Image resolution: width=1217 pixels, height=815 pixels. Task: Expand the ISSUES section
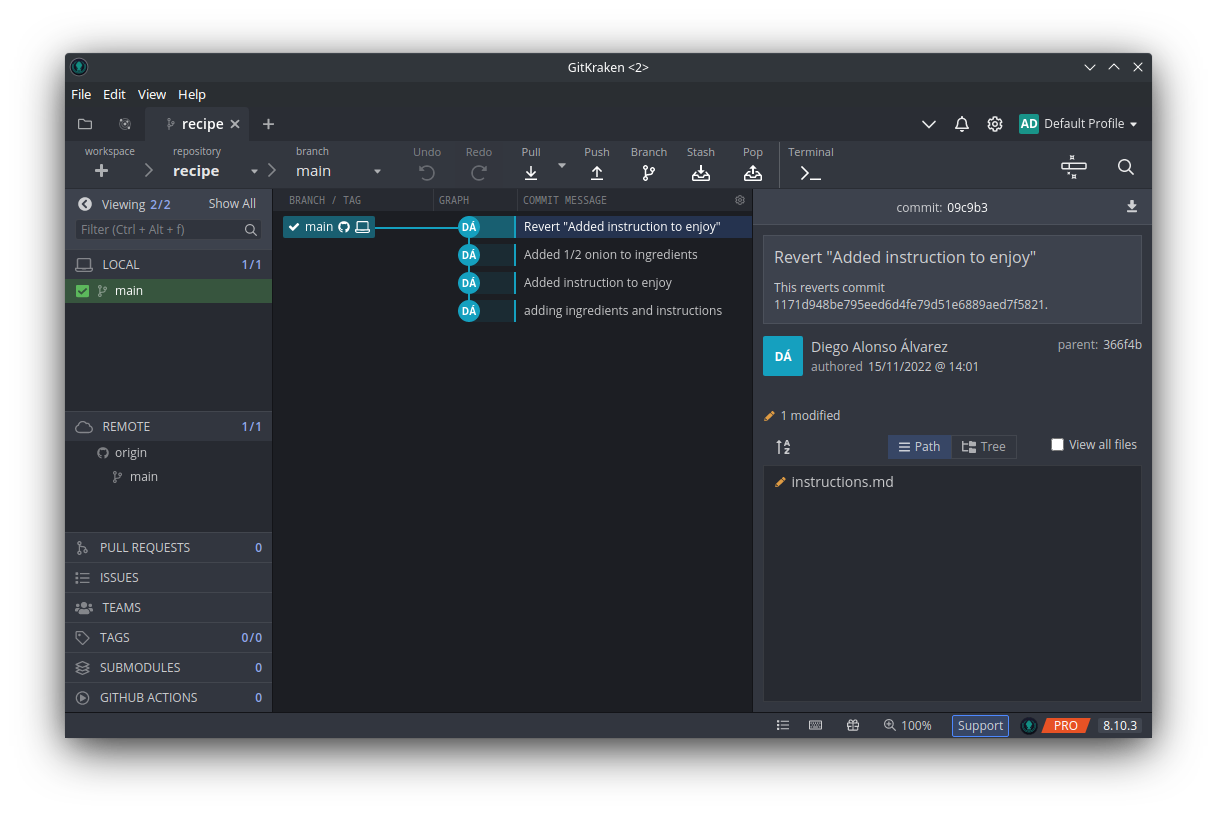[168, 578]
